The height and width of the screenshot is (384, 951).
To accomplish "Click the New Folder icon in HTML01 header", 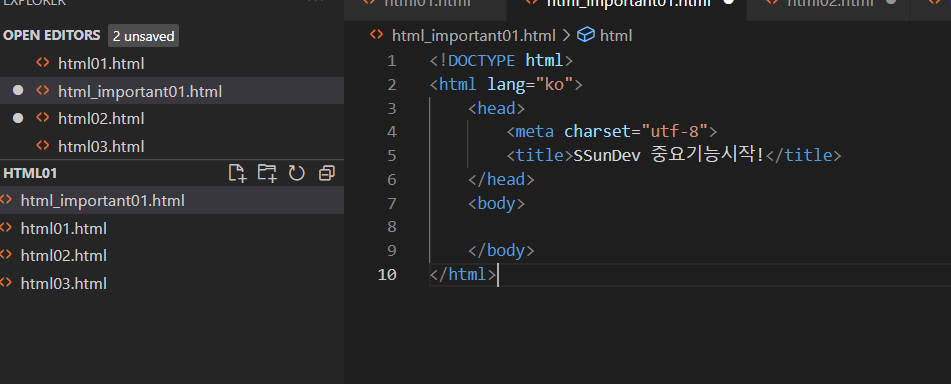I will click(x=267, y=173).
